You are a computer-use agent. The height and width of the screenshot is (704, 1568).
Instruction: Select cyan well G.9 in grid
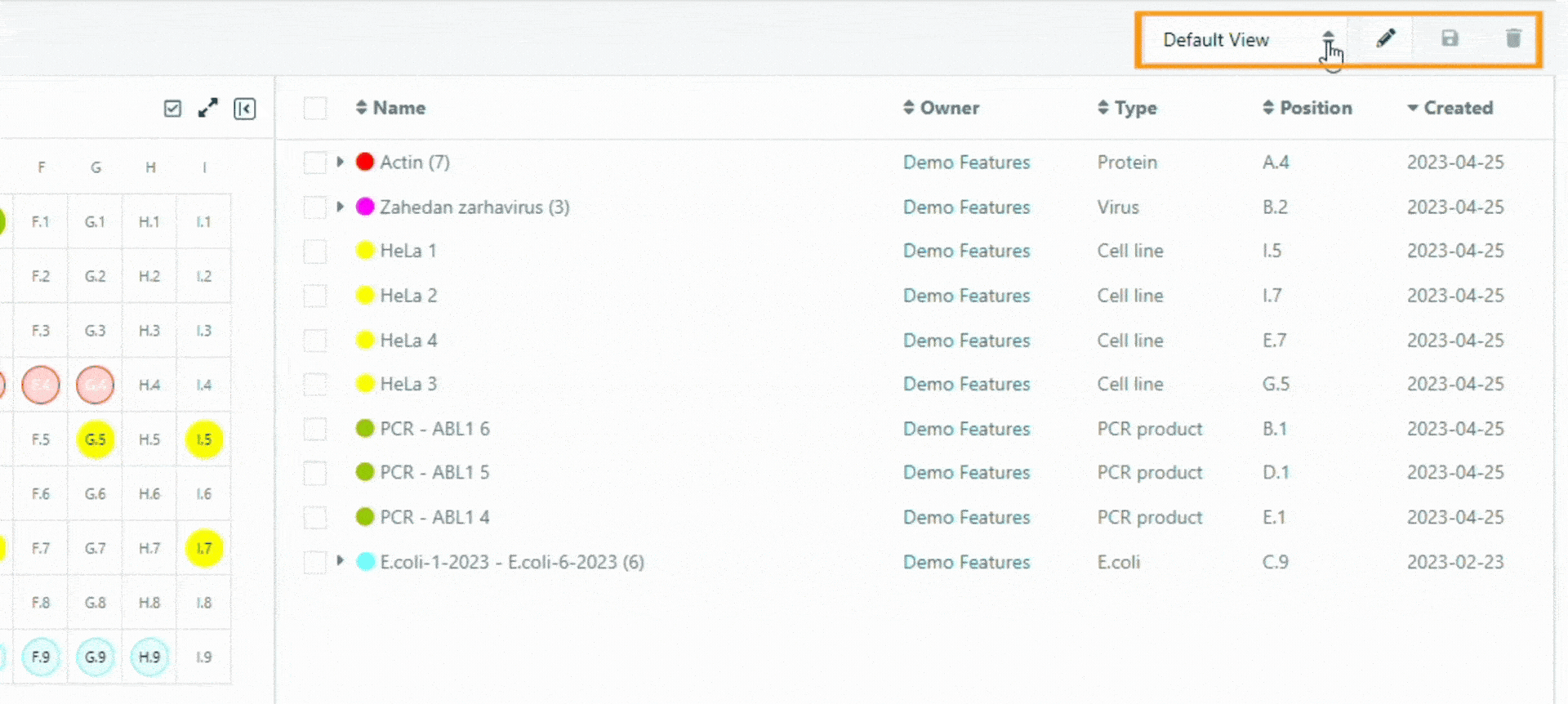click(96, 657)
